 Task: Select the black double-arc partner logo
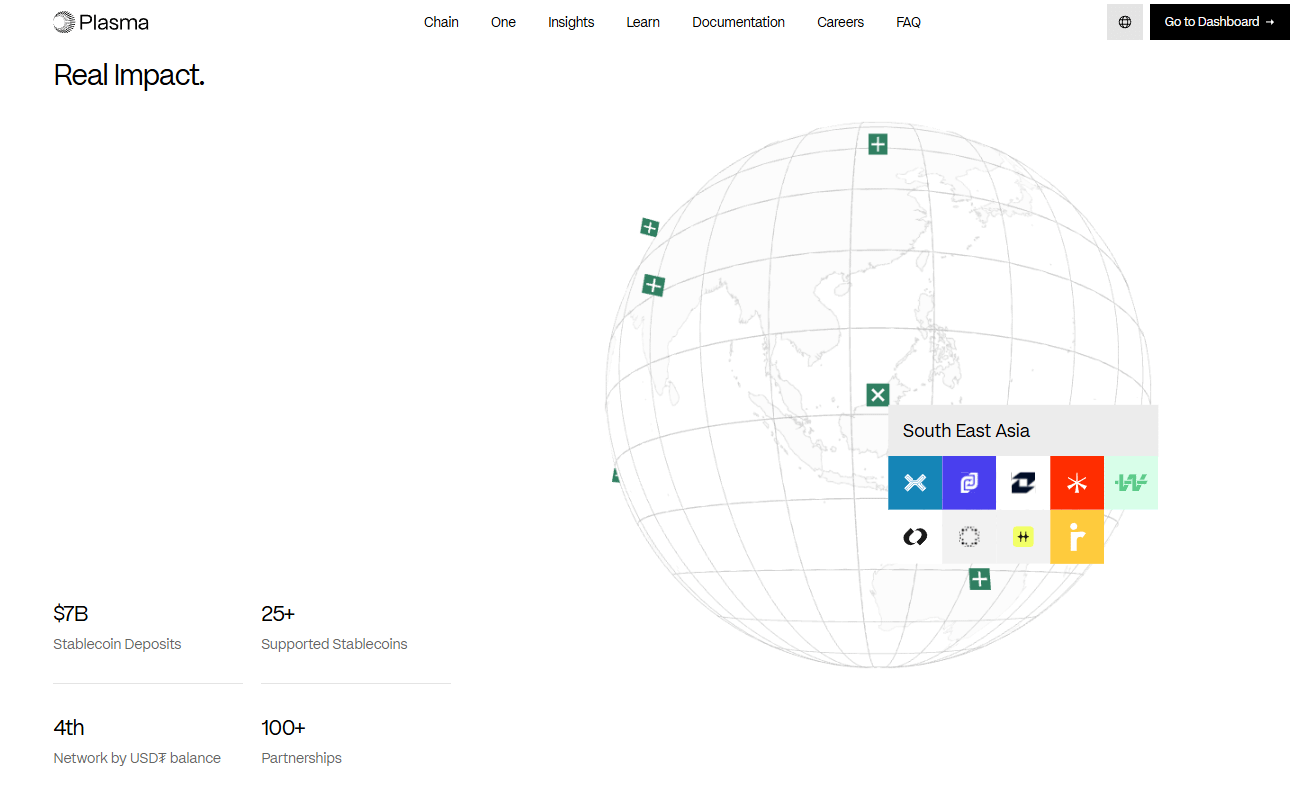pos(915,537)
